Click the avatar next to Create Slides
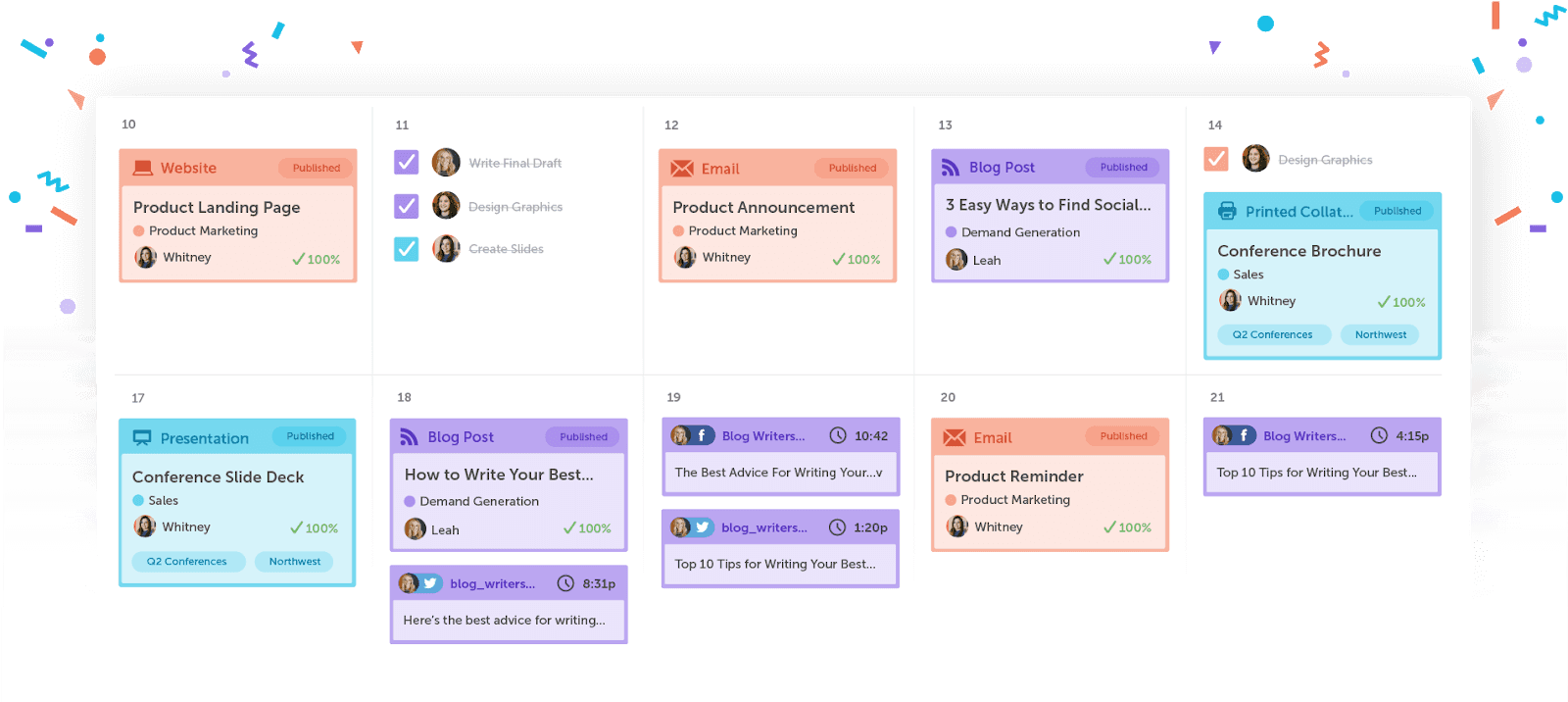 (446, 248)
